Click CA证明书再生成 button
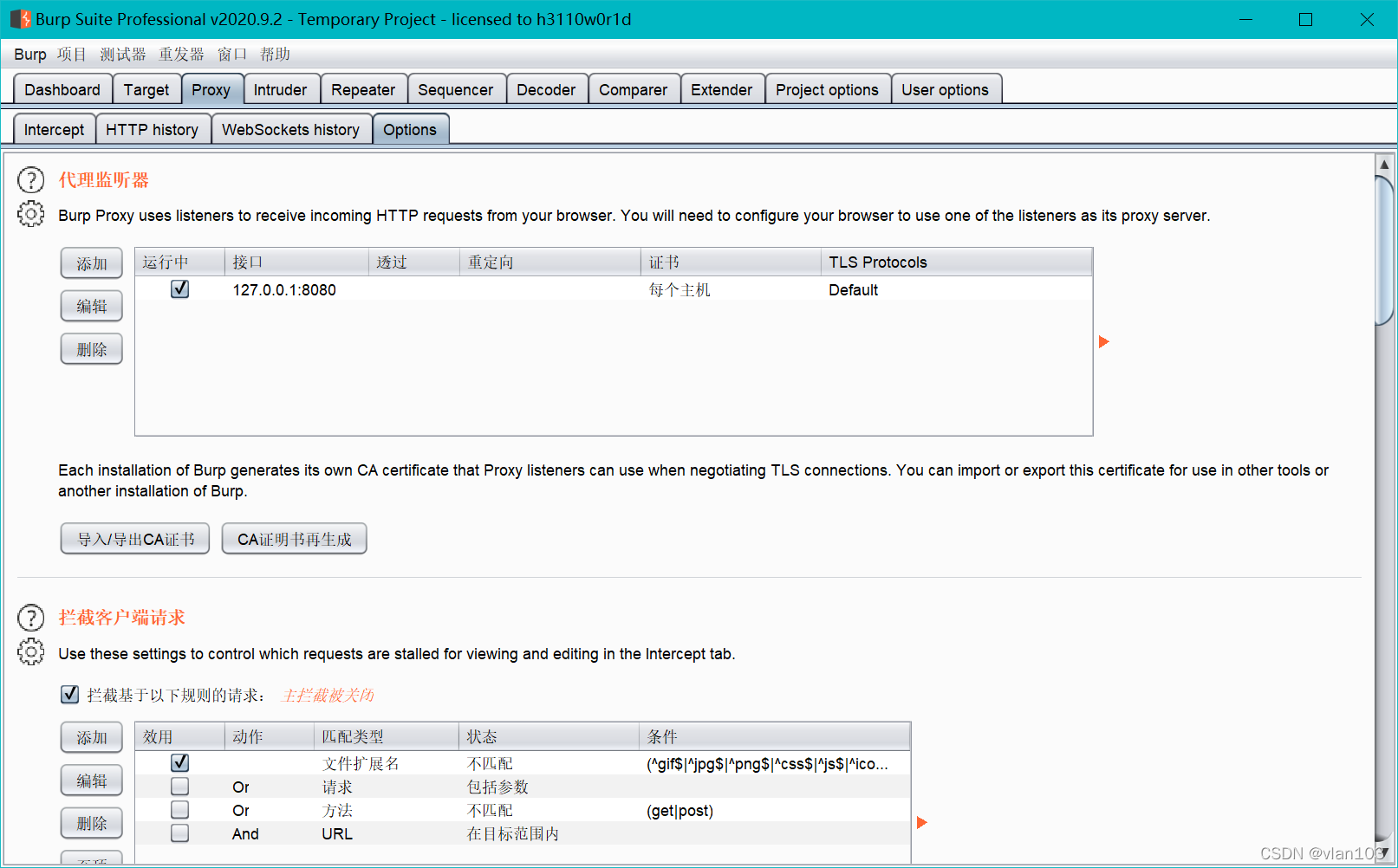 pyautogui.click(x=294, y=539)
